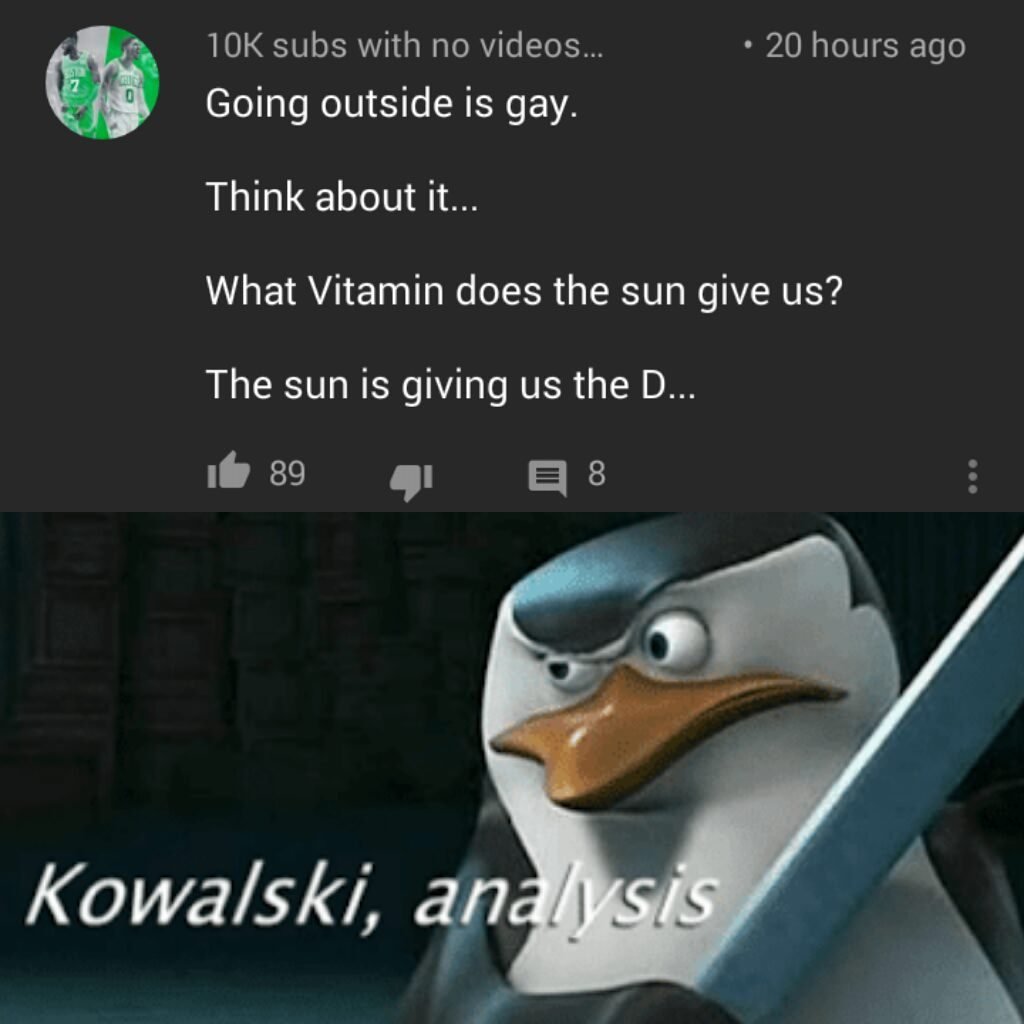Viewport: 1024px width, 1024px height.
Task: Click the penguin's wide-open right eye
Action: (676, 641)
